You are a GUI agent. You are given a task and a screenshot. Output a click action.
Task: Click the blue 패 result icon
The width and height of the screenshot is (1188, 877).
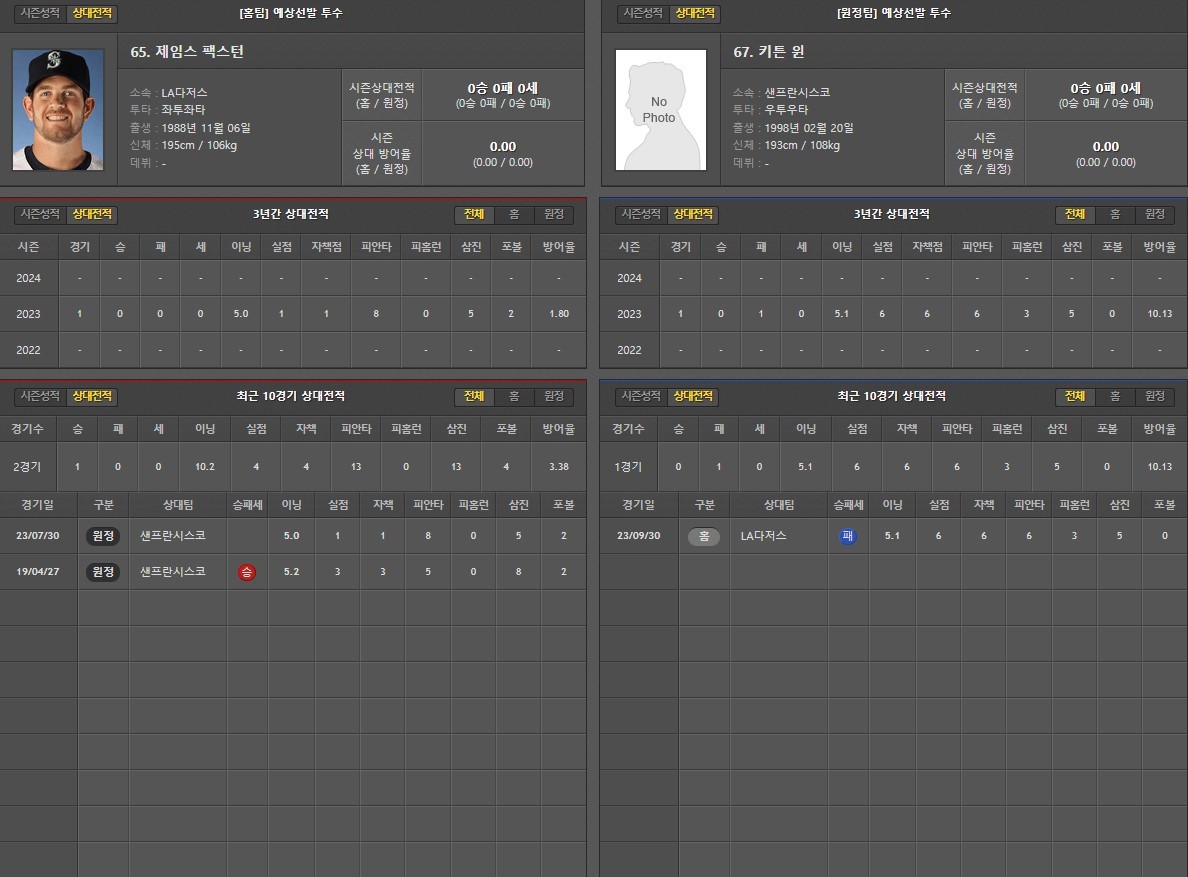pyautogui.click(x=848, y=536)
